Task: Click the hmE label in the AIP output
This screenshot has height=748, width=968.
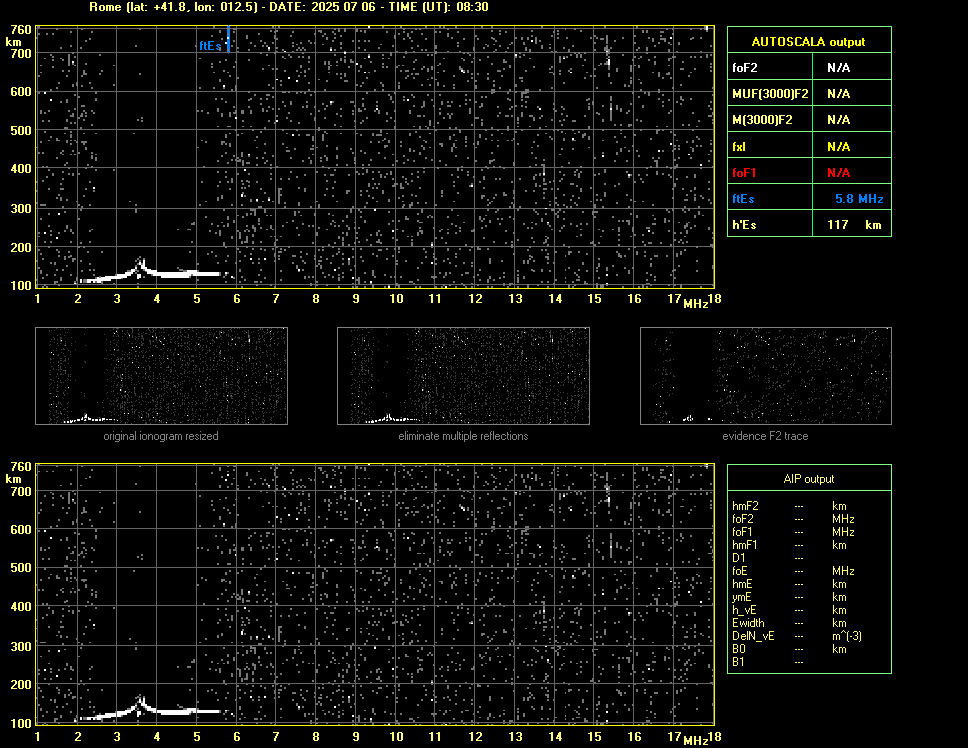Action: click(x=742, y=584)
